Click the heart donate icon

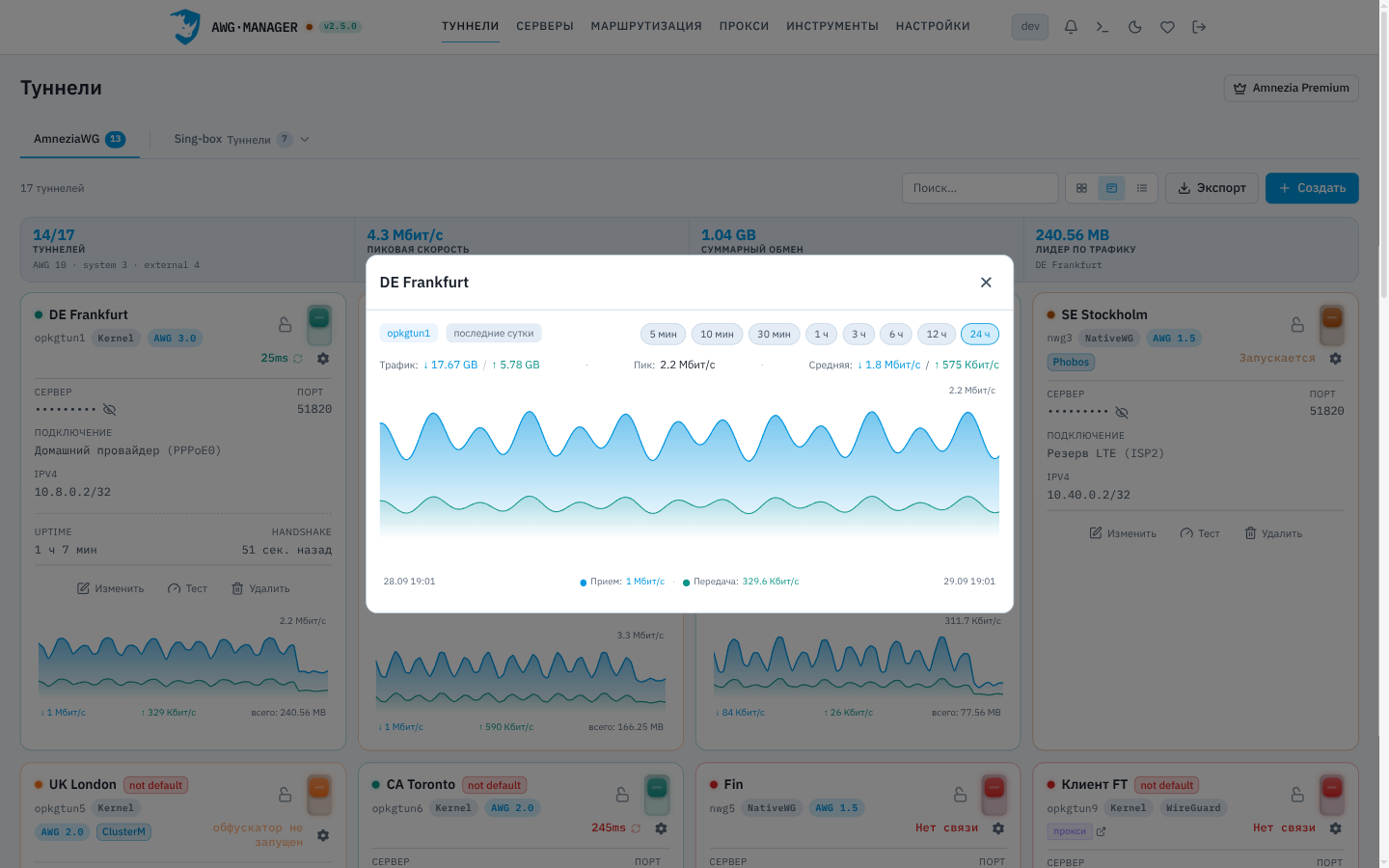(1167, 27)
